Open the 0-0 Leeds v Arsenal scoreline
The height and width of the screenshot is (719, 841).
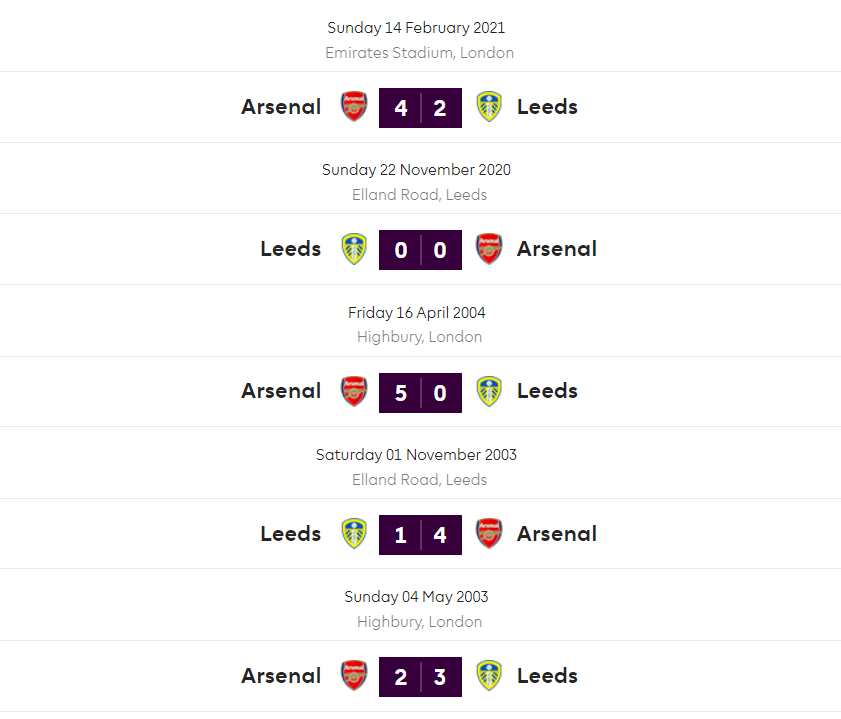(x=420, y=250)
